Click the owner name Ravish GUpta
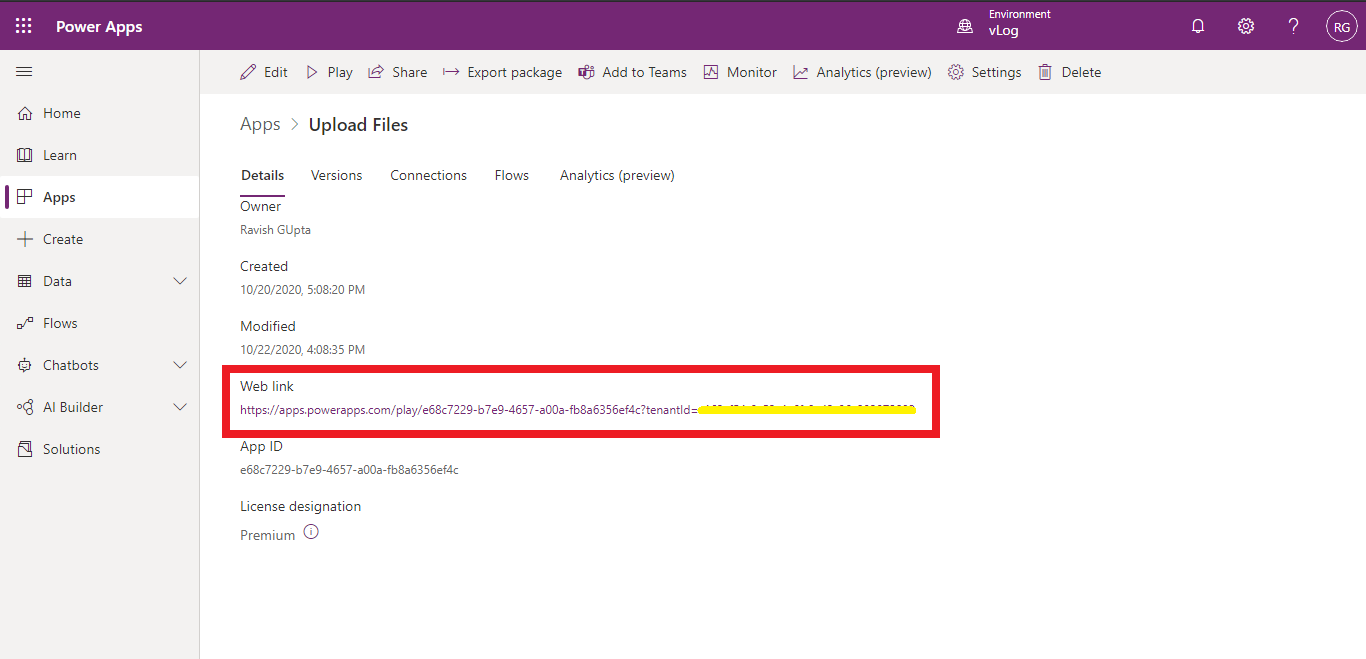Screen dimensions: 1366x659 [275, 230]
